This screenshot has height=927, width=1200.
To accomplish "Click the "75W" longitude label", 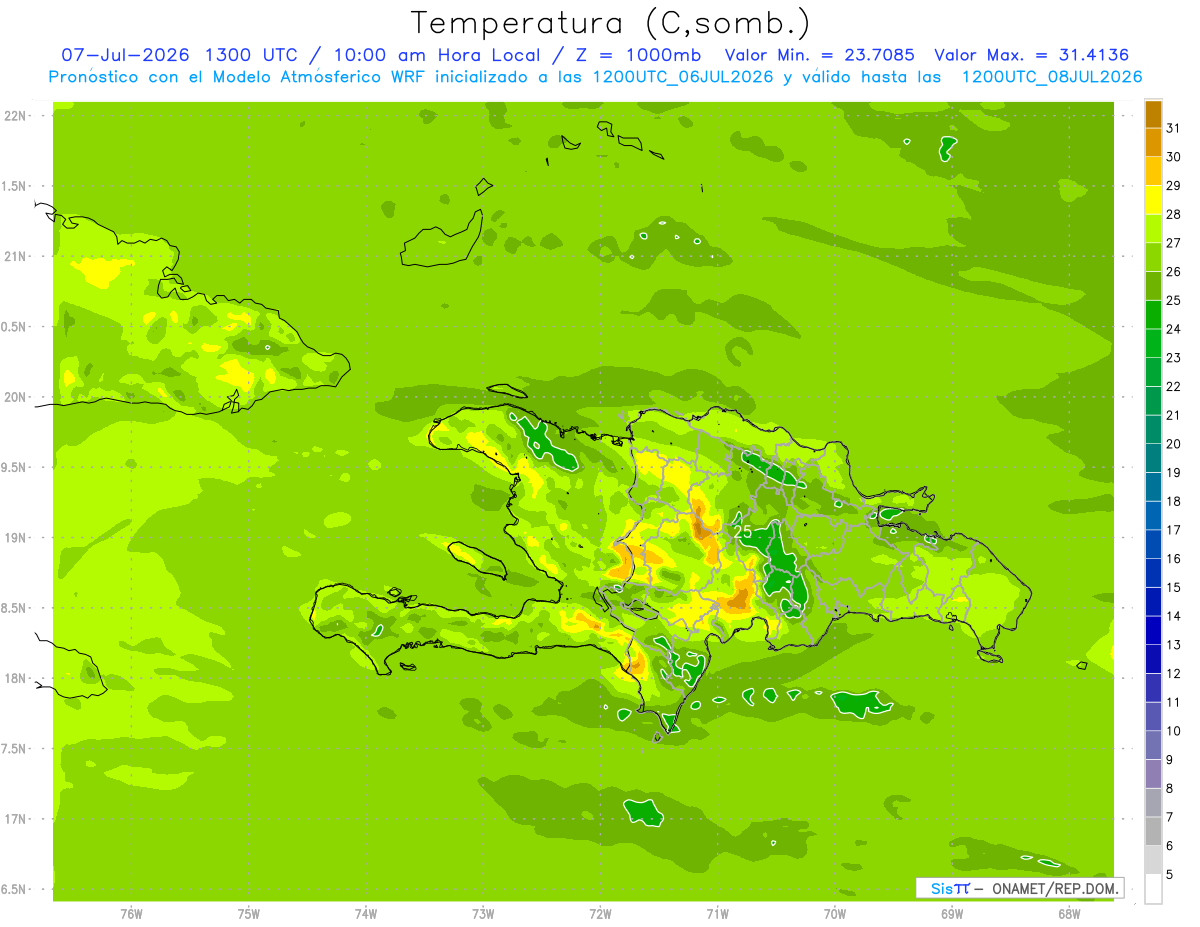I will tap(248, 914).
